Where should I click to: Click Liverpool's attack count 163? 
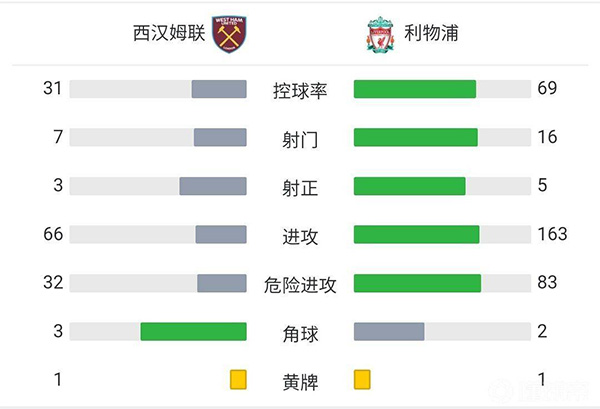[x=552, y=235]
